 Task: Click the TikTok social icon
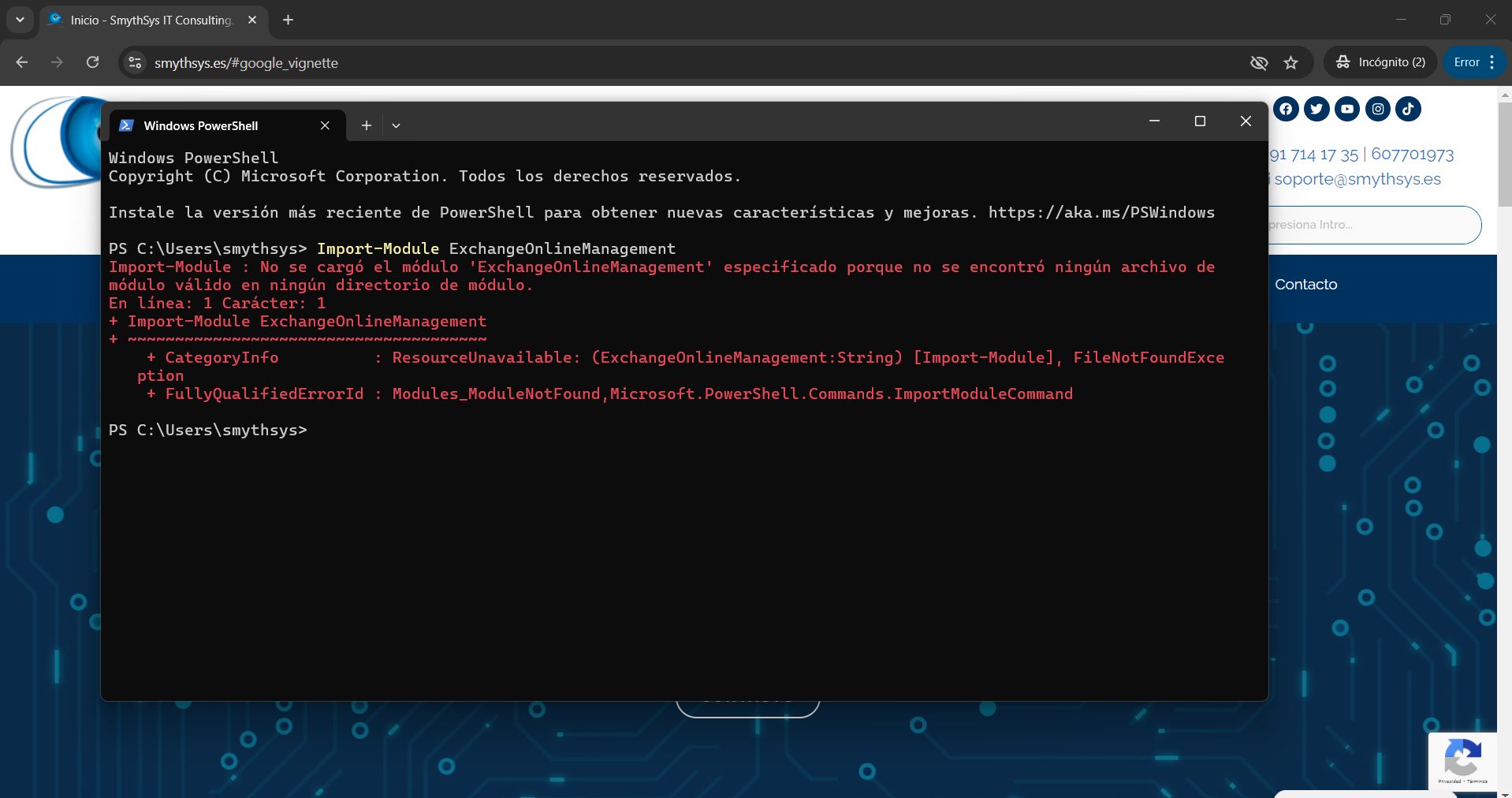pyautogui.click(x=1409, y=109)
